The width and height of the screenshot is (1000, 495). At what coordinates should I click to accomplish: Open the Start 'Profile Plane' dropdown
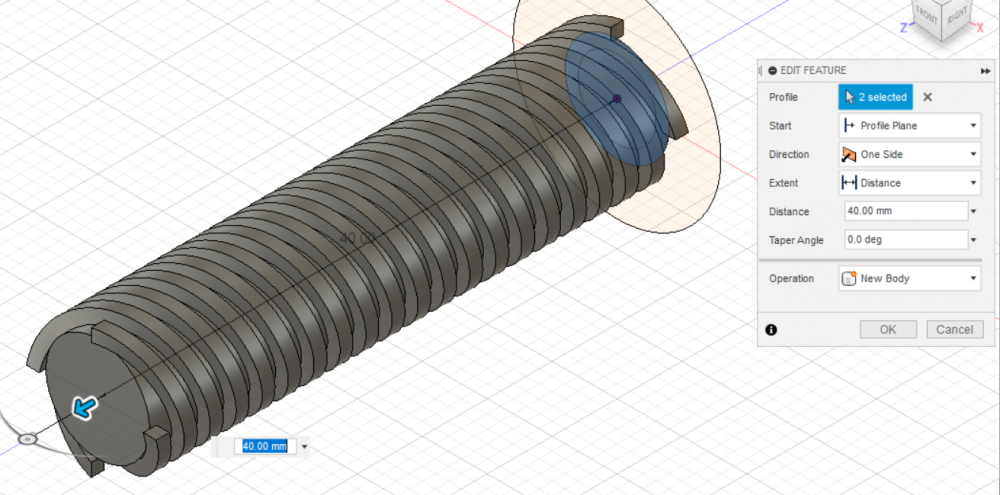[x=909, y=126]
